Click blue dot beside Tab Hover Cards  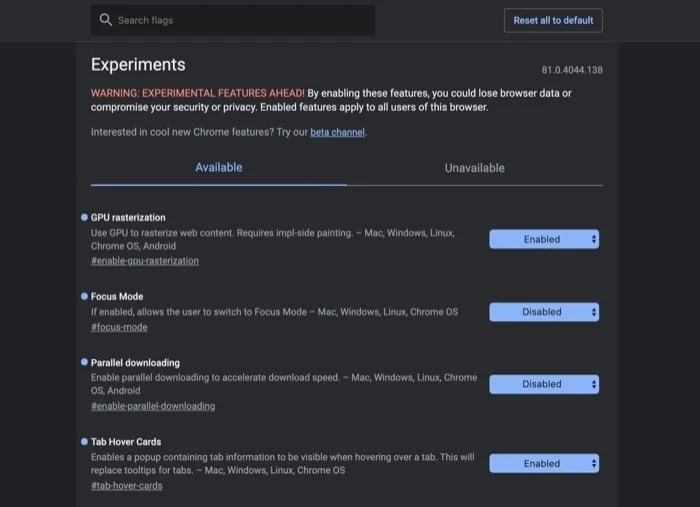point(84,441)
